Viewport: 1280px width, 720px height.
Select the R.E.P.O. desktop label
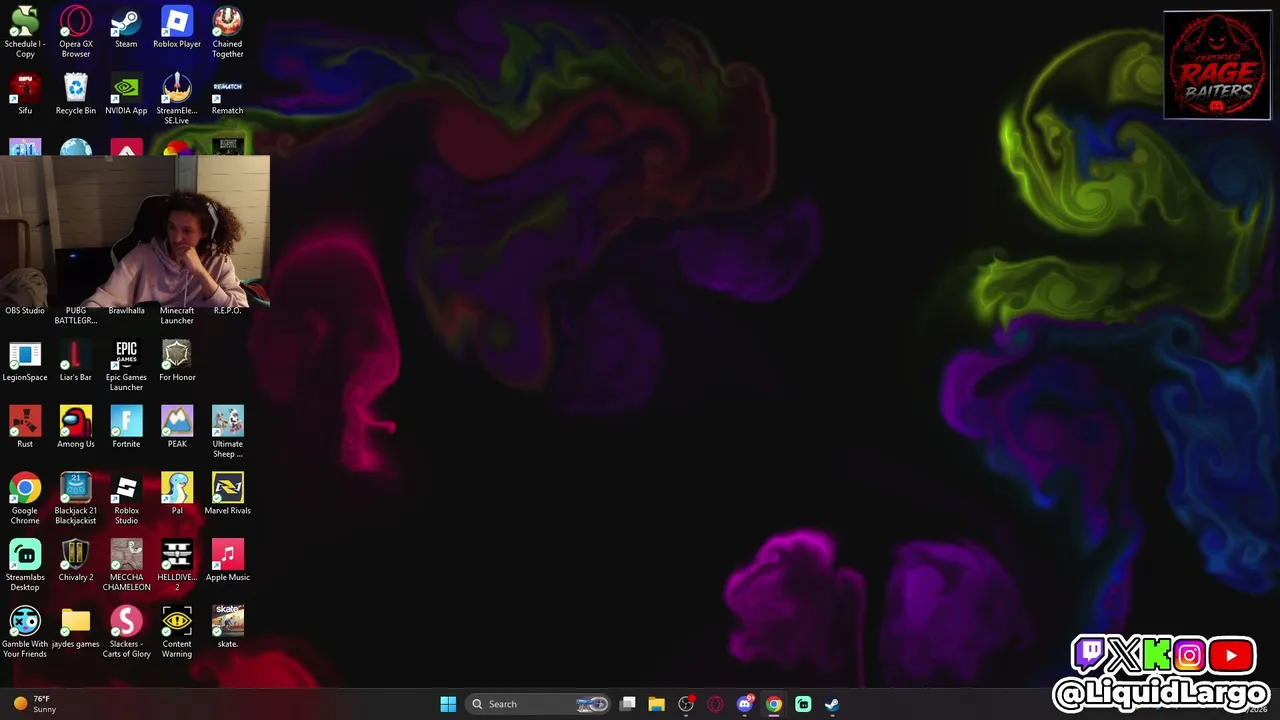tap(227, 311)
